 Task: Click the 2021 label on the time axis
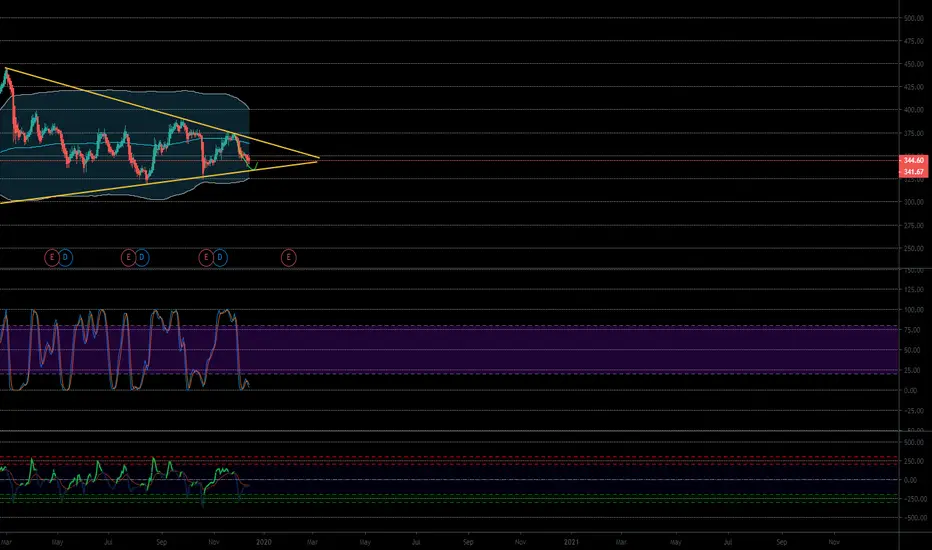click(x=571, y=542)
